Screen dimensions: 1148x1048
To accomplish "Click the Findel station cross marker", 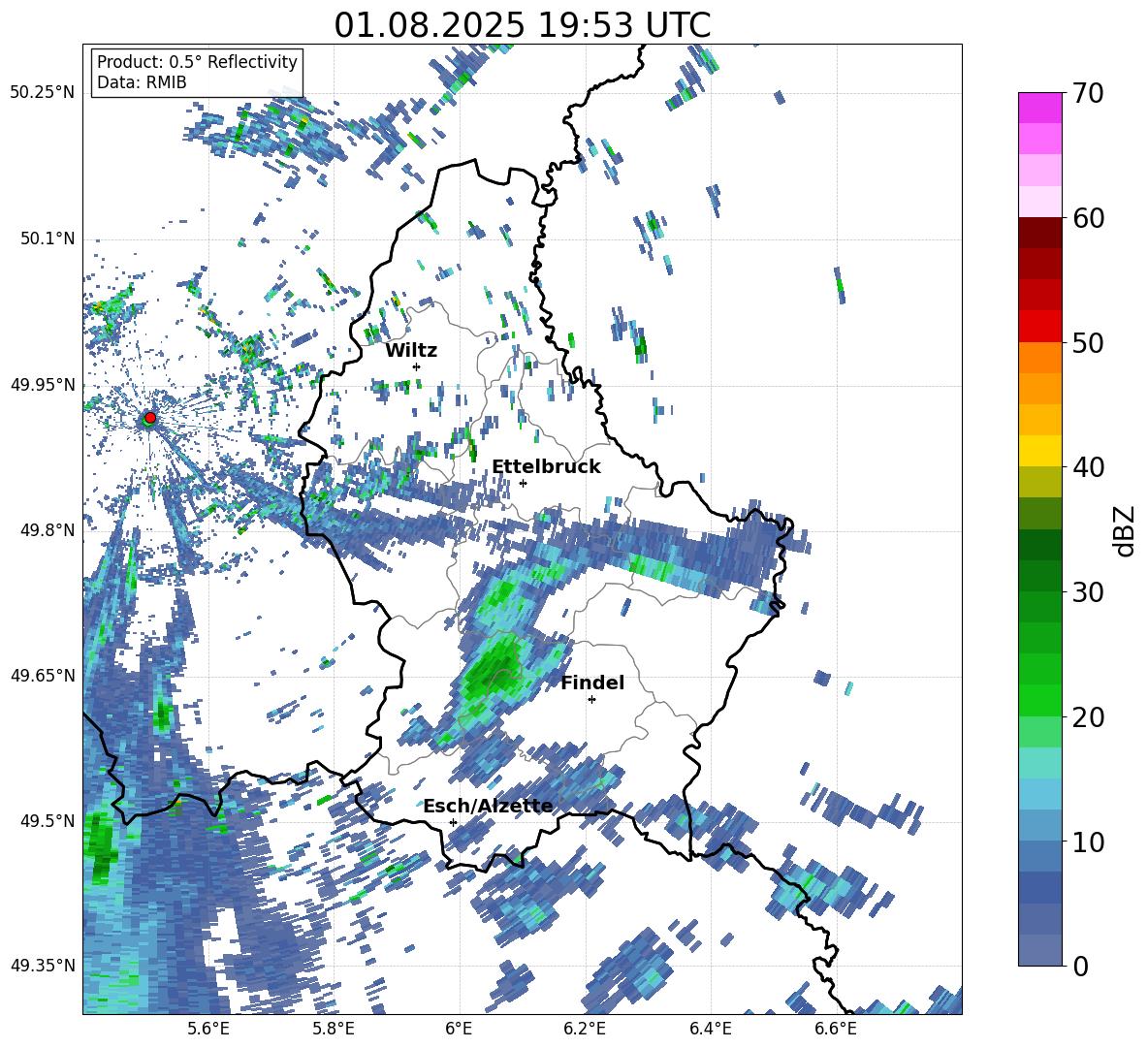I will coord(591,700).
